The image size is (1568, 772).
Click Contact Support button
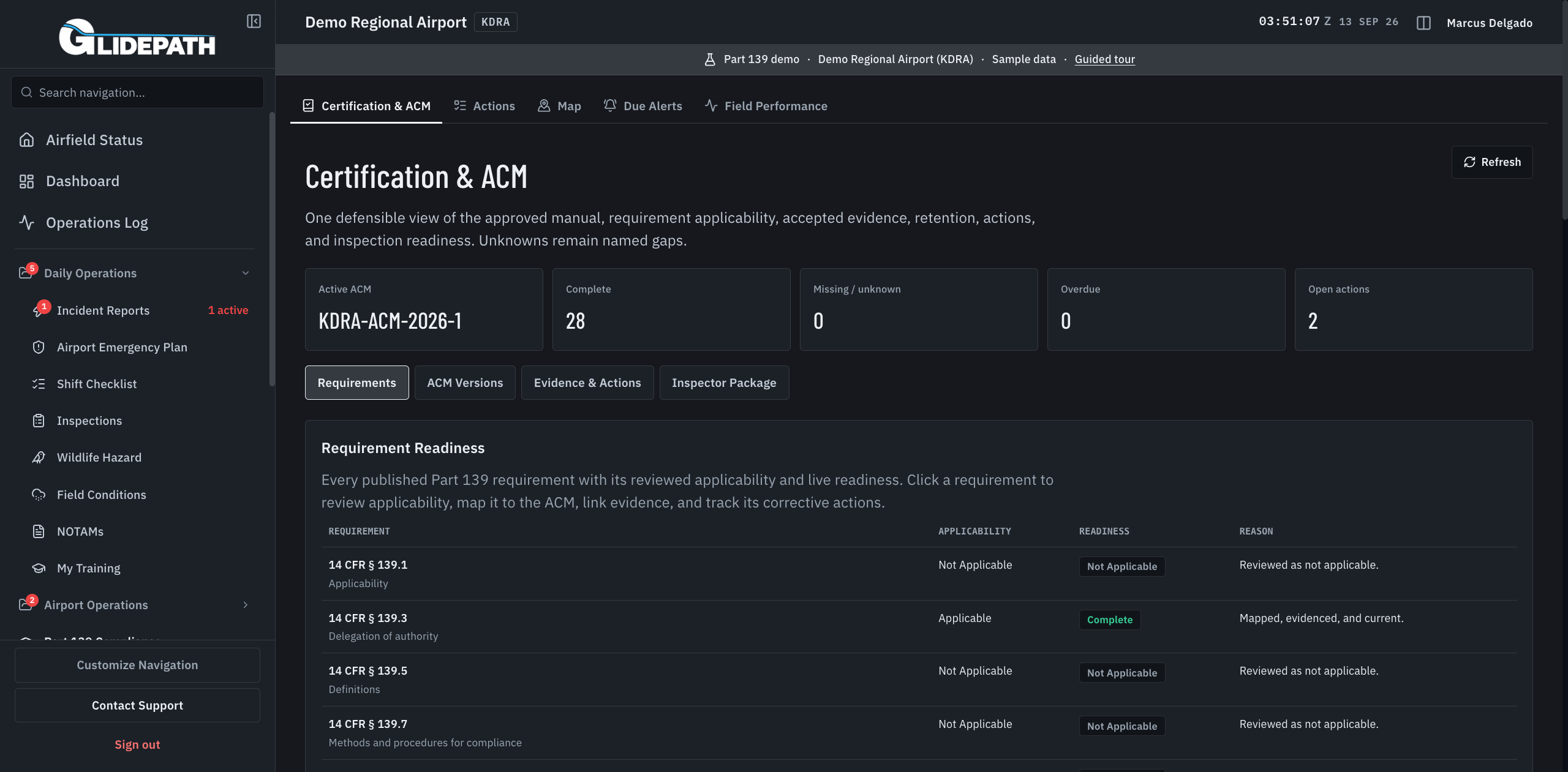coord(137,705)
